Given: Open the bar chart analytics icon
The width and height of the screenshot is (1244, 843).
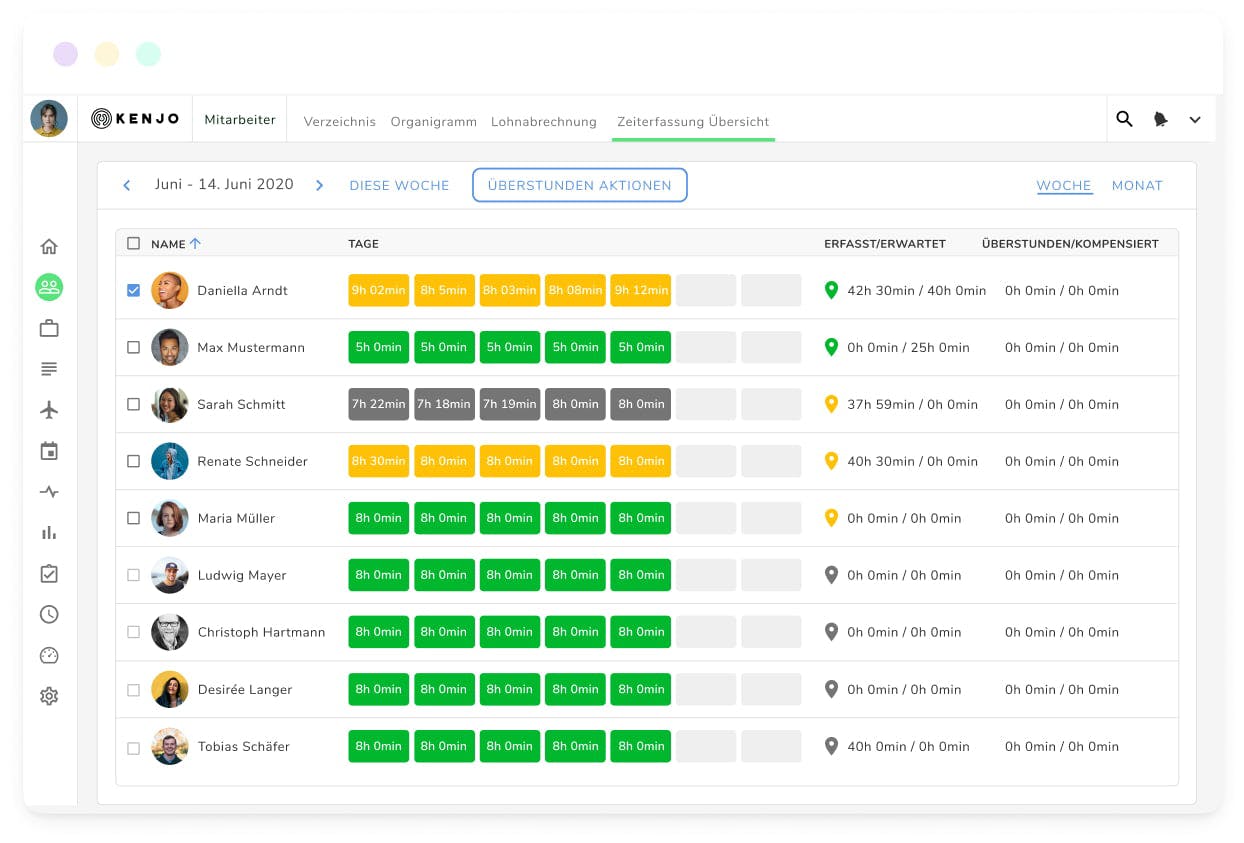Looking at the screenshot, I should tap(49, 533).
